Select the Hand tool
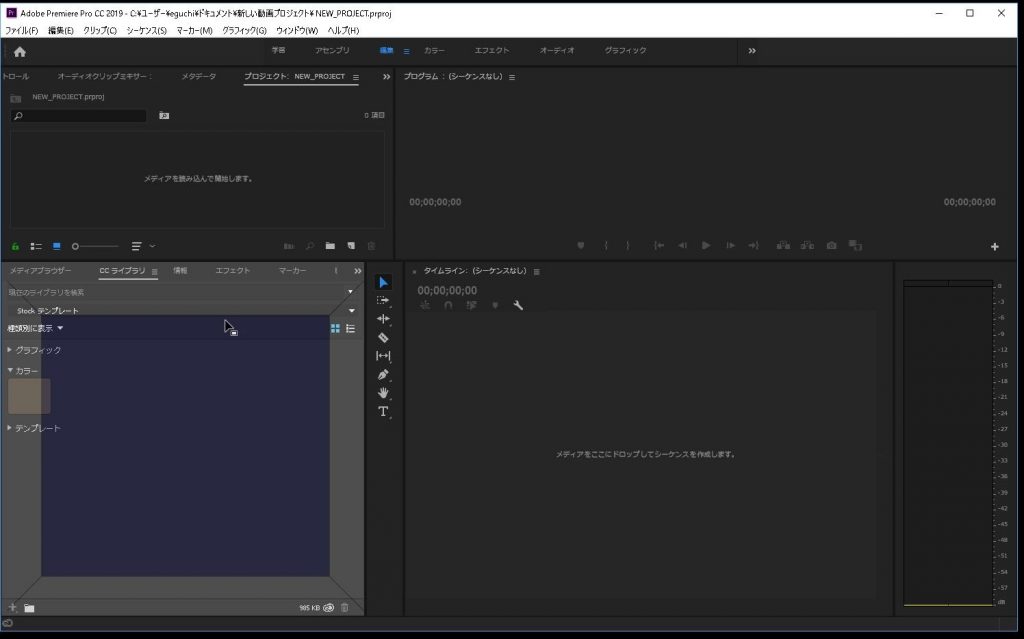The width and height of the screenshot is (1024, 639). [x=383, y=393]
